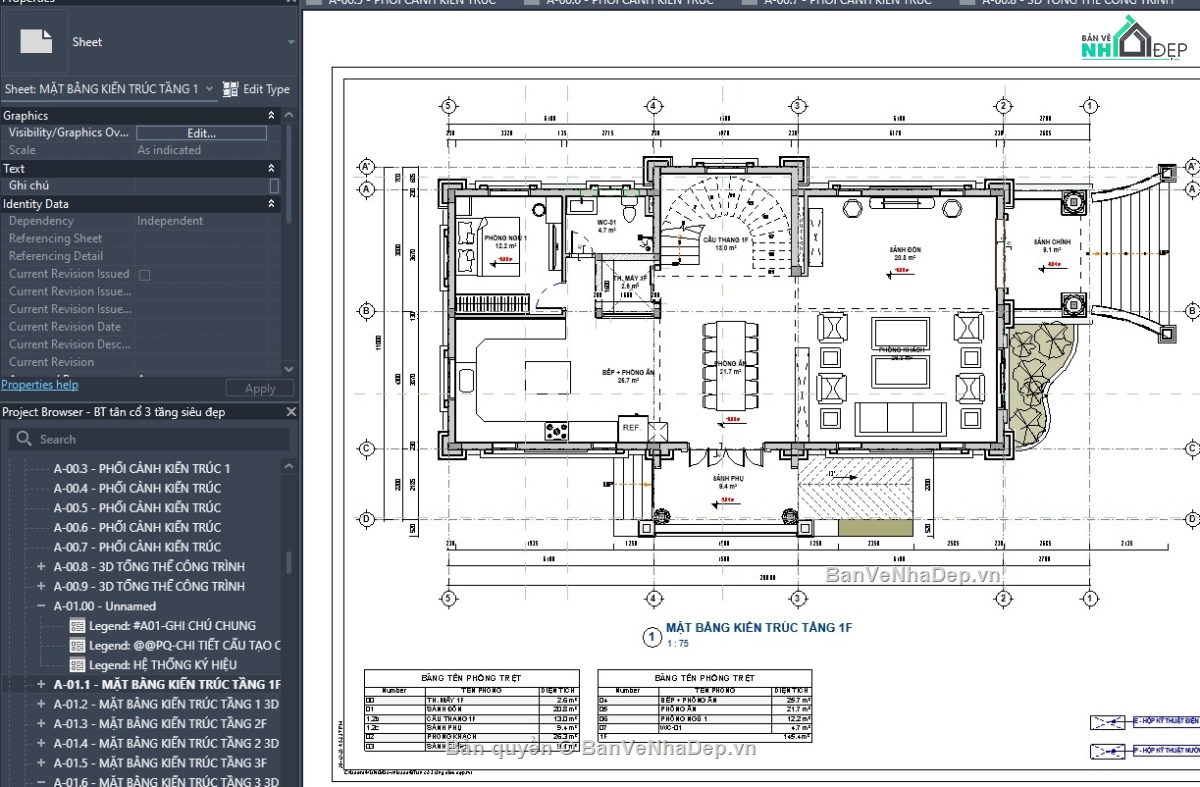Viewport: 1200px width, 787px height.
Task: Click the icon of Legend @@PQ-CHI TIẾT CẤU TẠO
Action: [x=78, y=645]
